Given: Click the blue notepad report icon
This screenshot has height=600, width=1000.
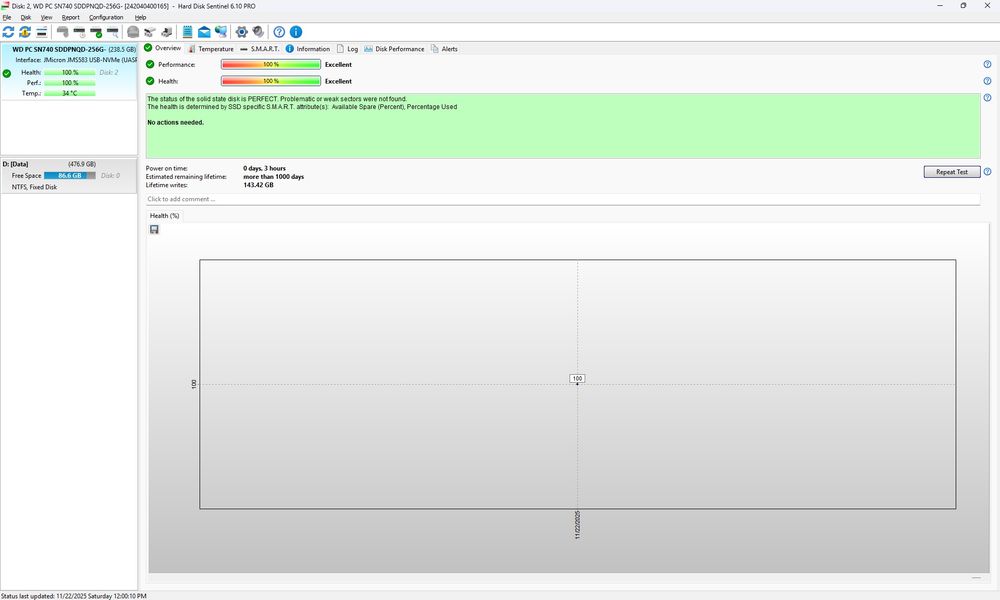Looking at the screenshot, I should coord(188,32).
